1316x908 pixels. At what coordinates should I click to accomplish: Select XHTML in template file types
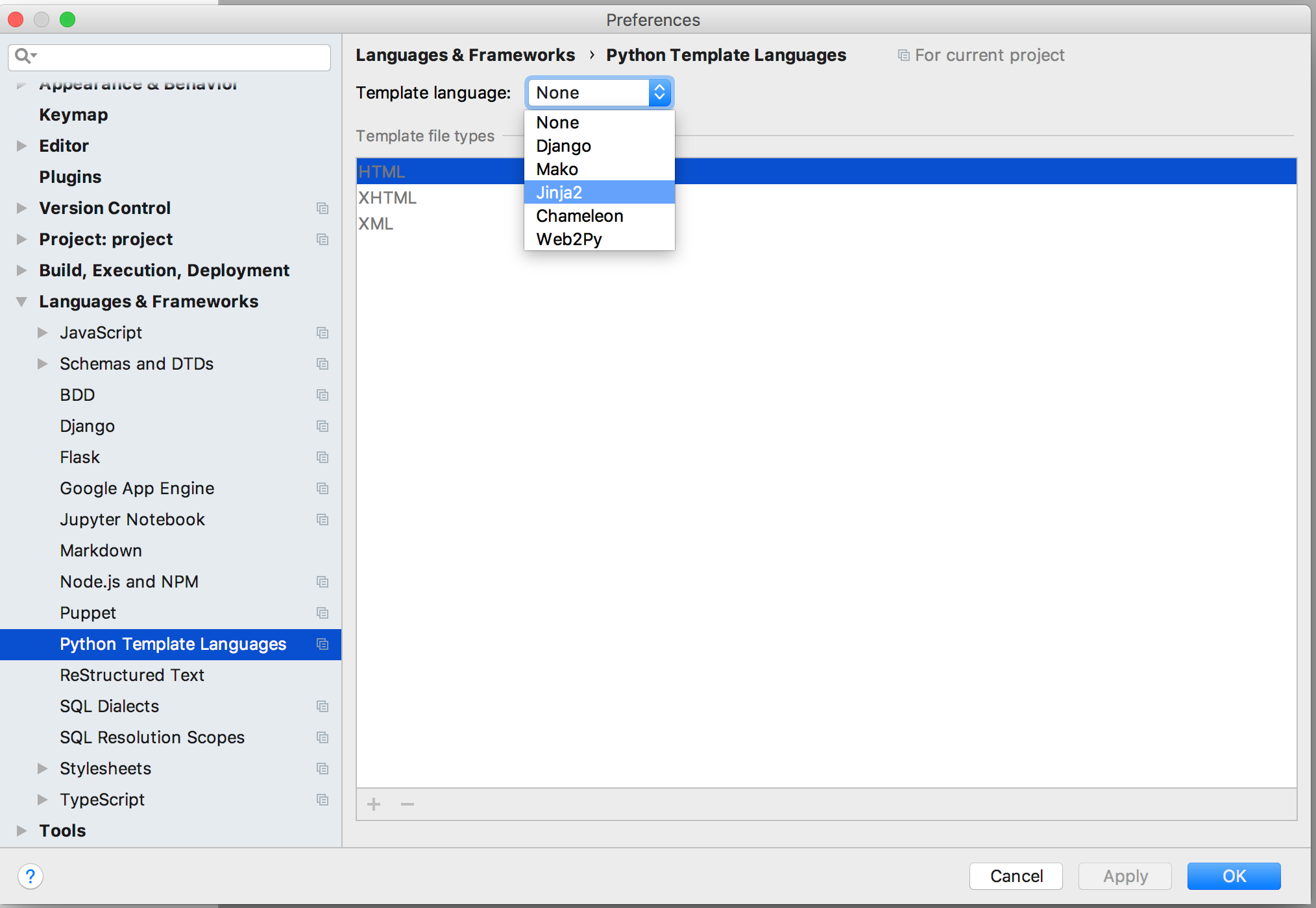click(x=388, y=198)
